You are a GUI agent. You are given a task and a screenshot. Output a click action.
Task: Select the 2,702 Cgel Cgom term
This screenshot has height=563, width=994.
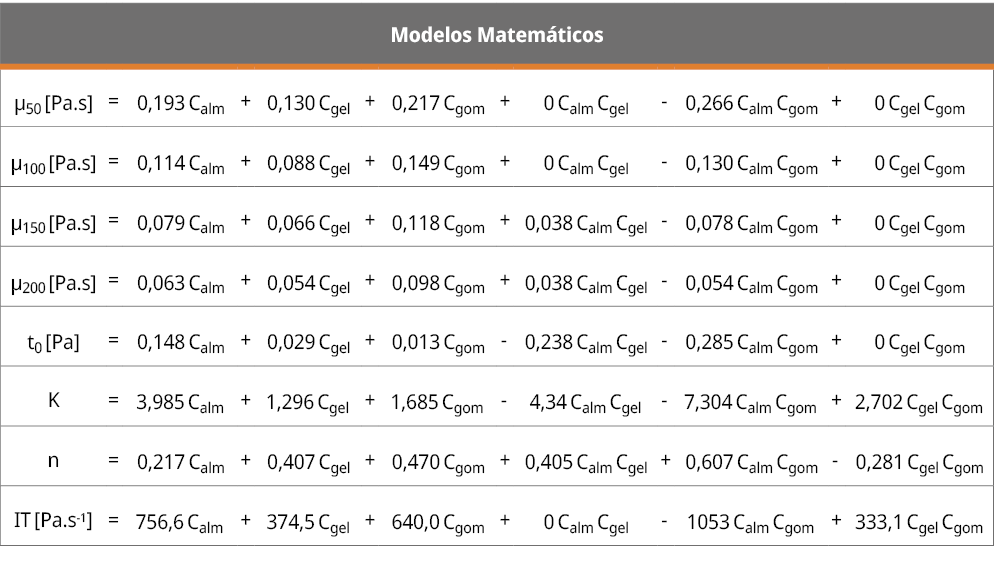(919, 404)
